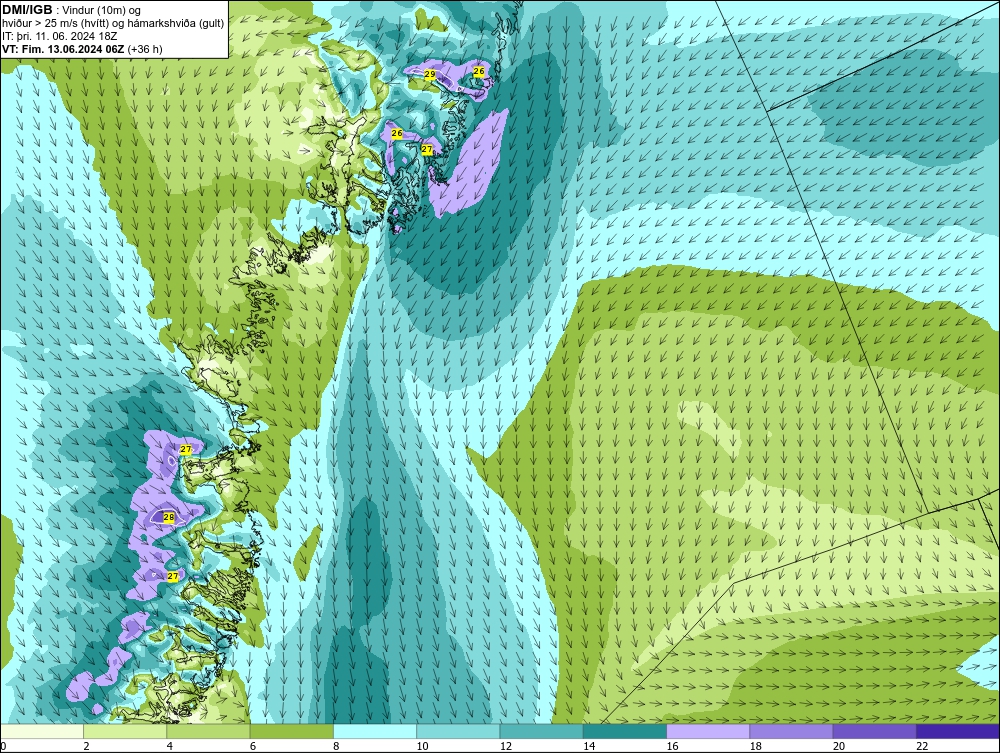Click the 8–10 m/s pale cyan legend swatch
The height and width of the screenshot is (753, 1000).
(x=375, y=731)
